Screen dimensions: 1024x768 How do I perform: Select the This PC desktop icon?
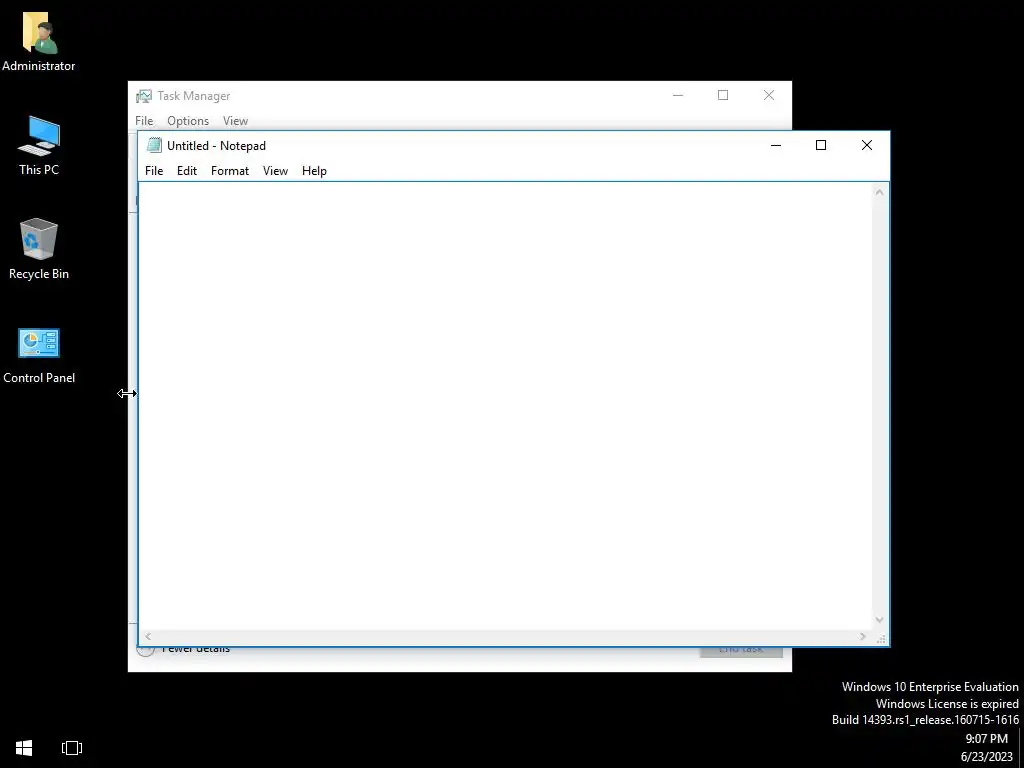(39, 145)
